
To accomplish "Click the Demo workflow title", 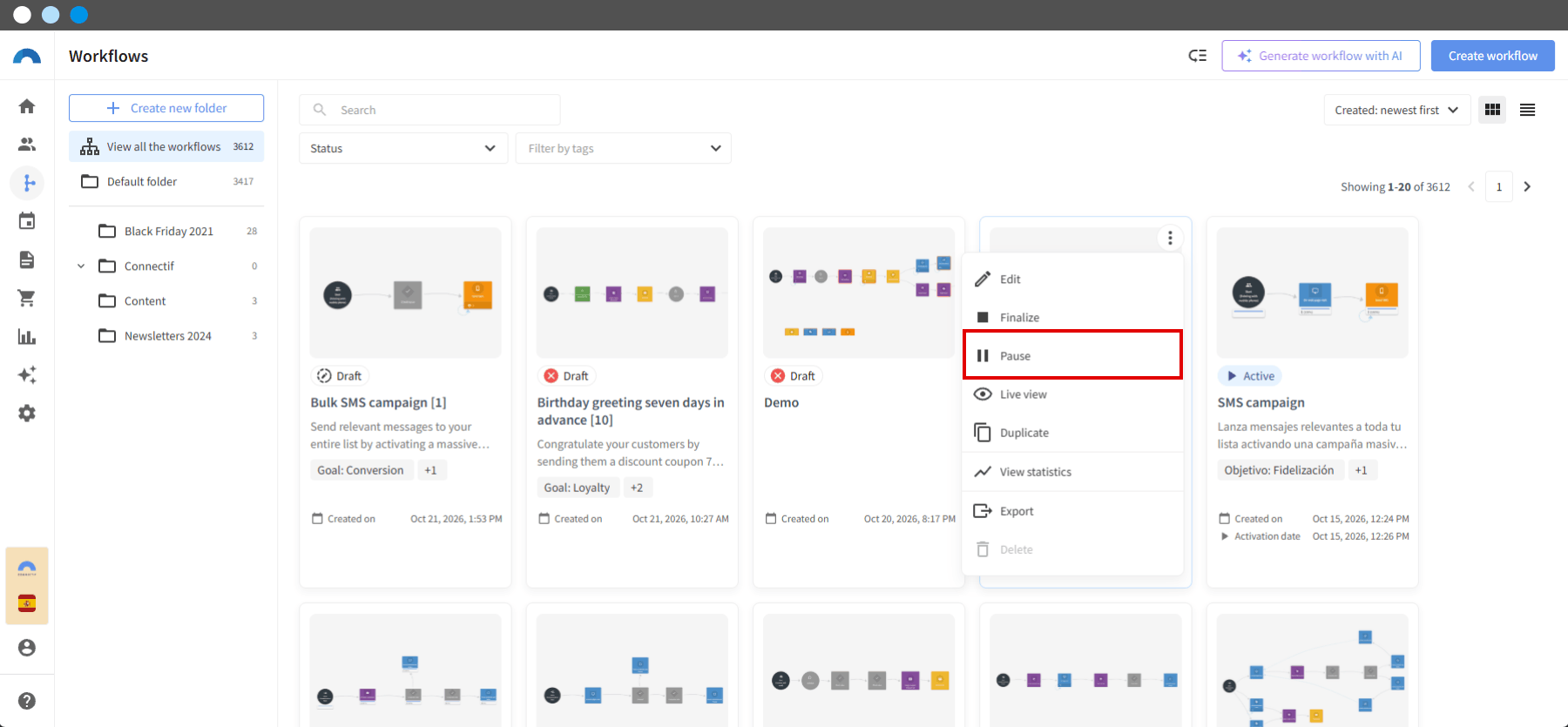I will [x=781, y=403].
